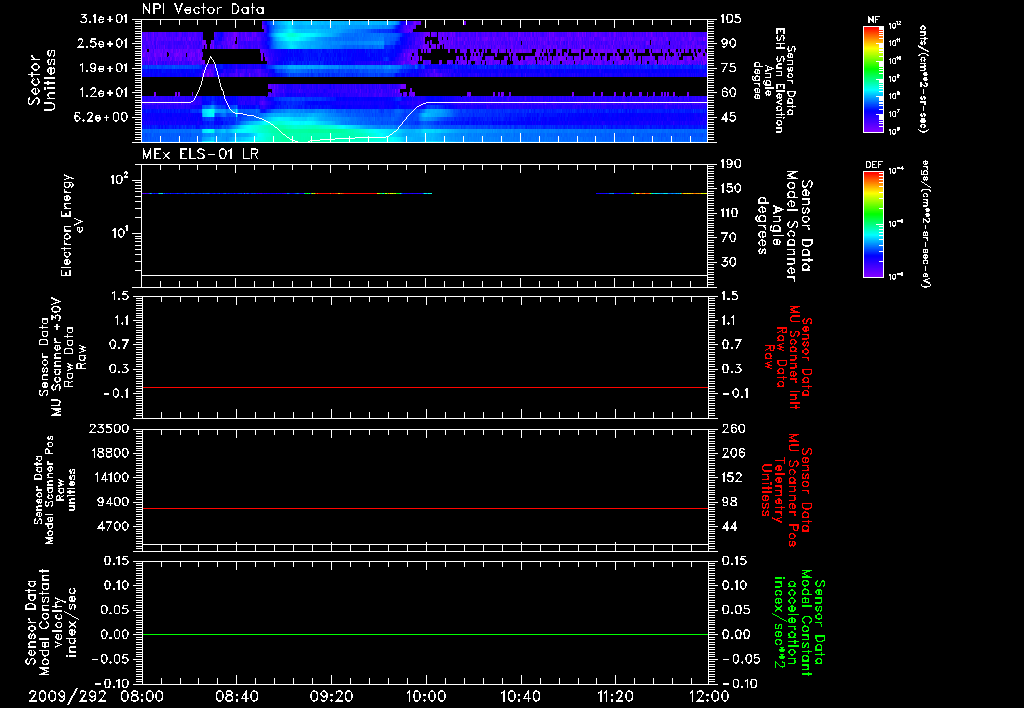
Task: Click the '2009/292' date label
Action: [67, 696]
